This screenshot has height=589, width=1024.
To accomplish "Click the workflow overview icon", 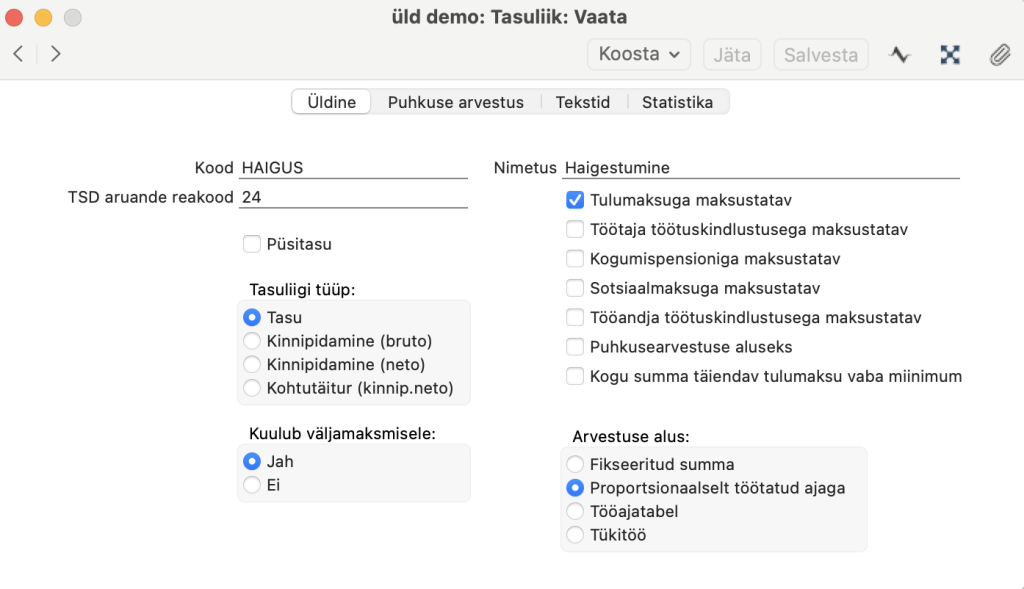I will [950, 55].
